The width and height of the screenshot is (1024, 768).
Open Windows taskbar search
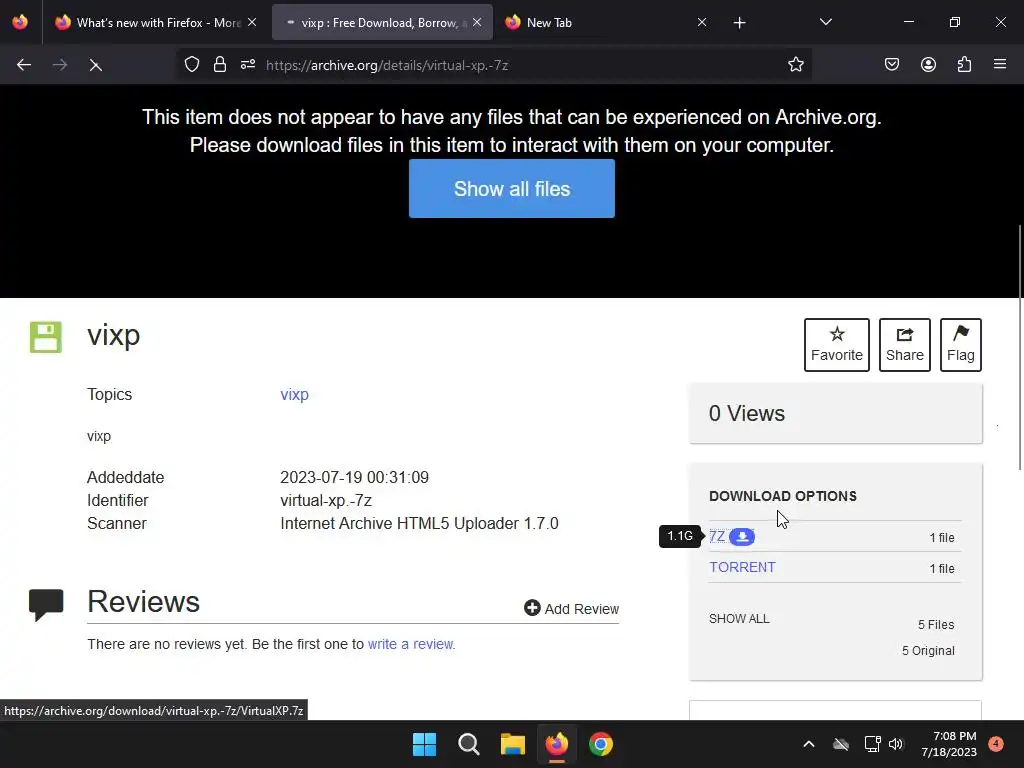(468, 744)
